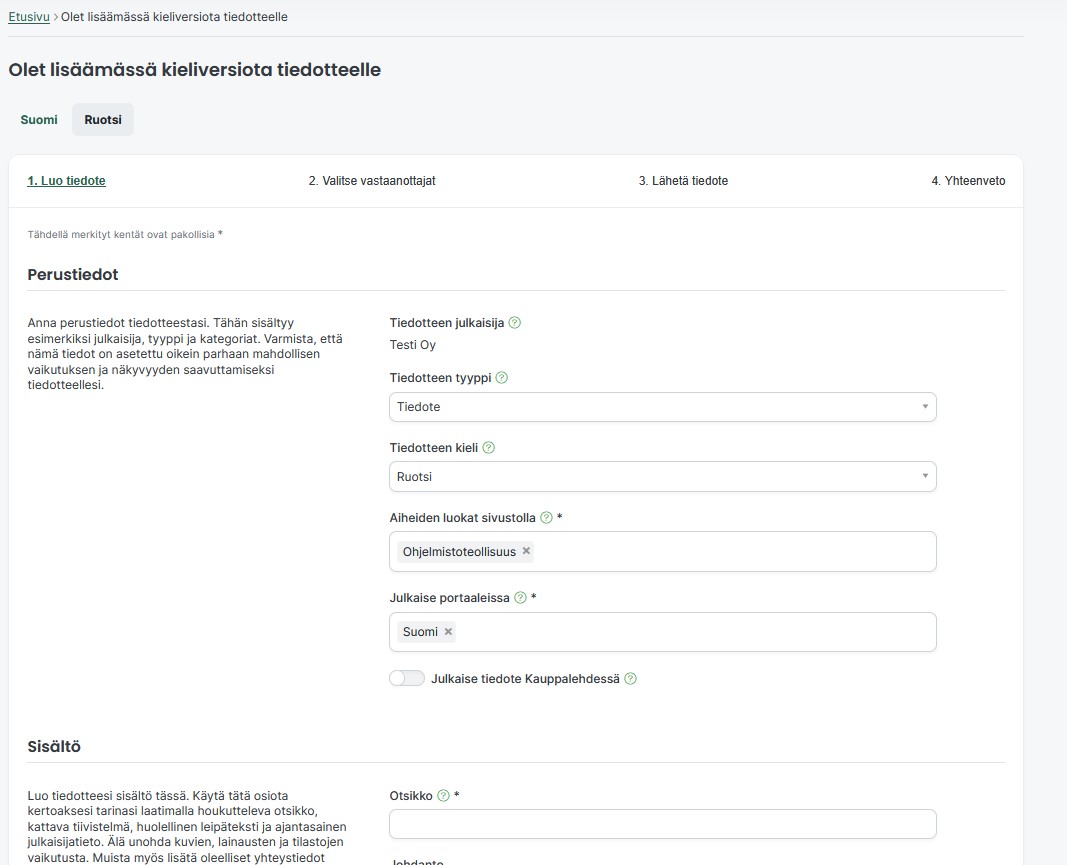Screen dimensions: 1067x865
Task: Click the Sisältö section heading
Action: [54, 747]
